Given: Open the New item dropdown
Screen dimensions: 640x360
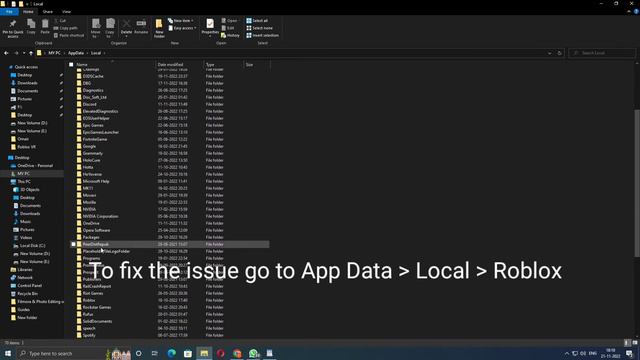Looking at the screenshot, I should click(x=181, y=20).
